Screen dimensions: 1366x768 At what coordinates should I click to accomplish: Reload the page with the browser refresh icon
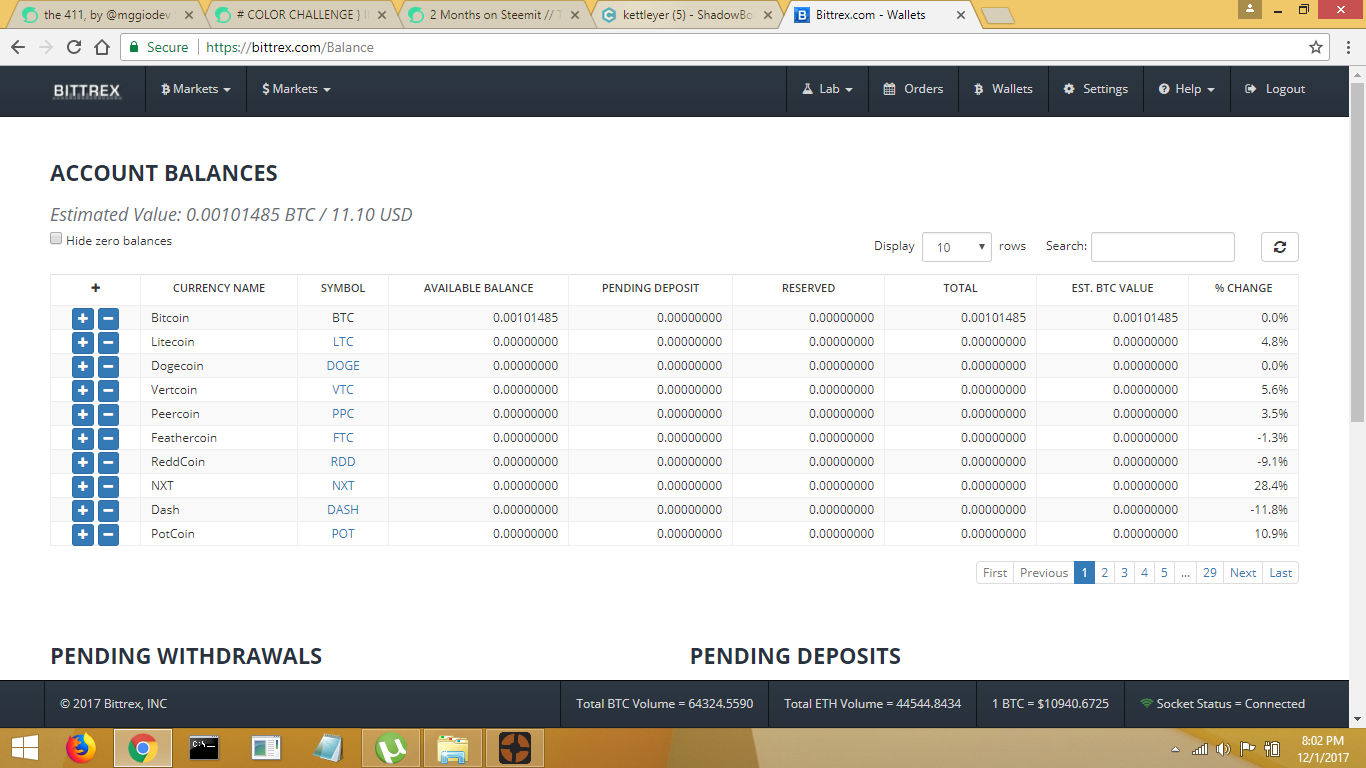point(74,47)
